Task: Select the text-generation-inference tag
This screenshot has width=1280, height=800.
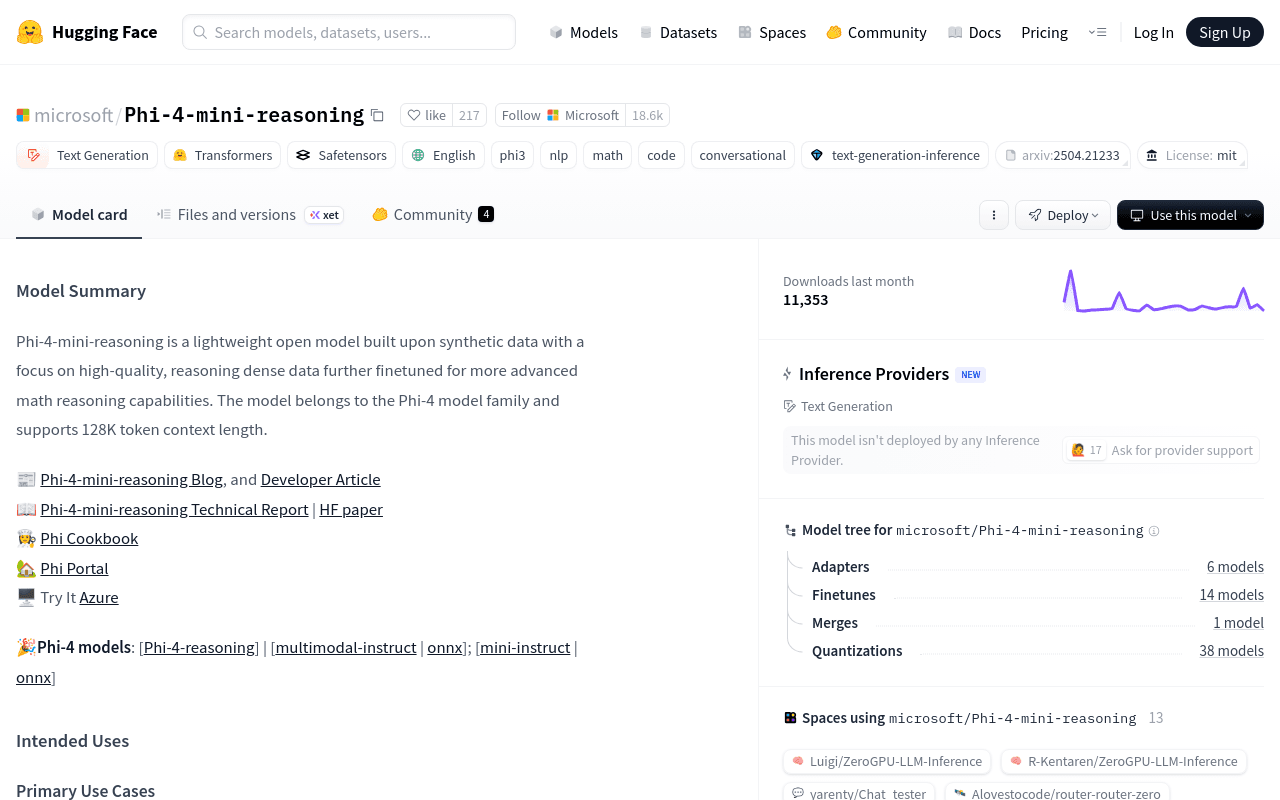Action: point(895,155)
